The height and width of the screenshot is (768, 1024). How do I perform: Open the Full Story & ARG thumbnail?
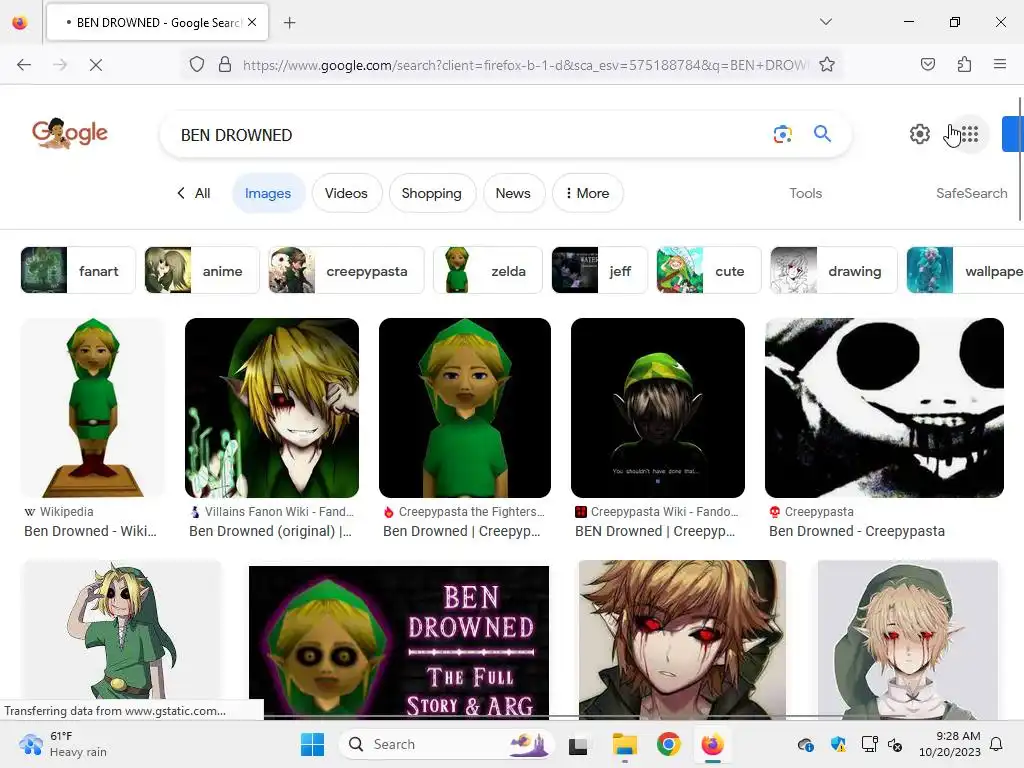(x=399, y=642)
